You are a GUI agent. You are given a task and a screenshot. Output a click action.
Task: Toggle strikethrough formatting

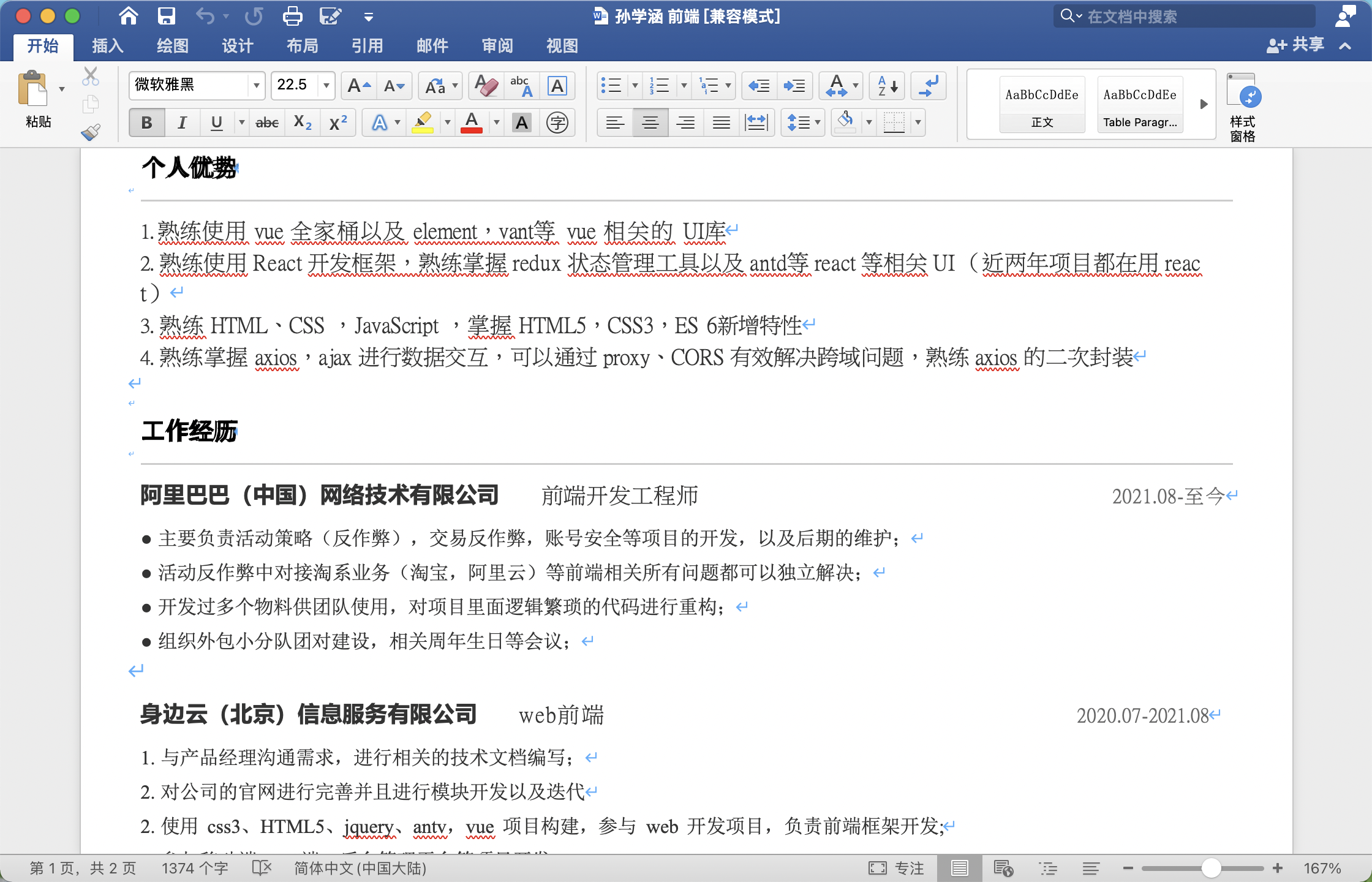pos(267,123)
